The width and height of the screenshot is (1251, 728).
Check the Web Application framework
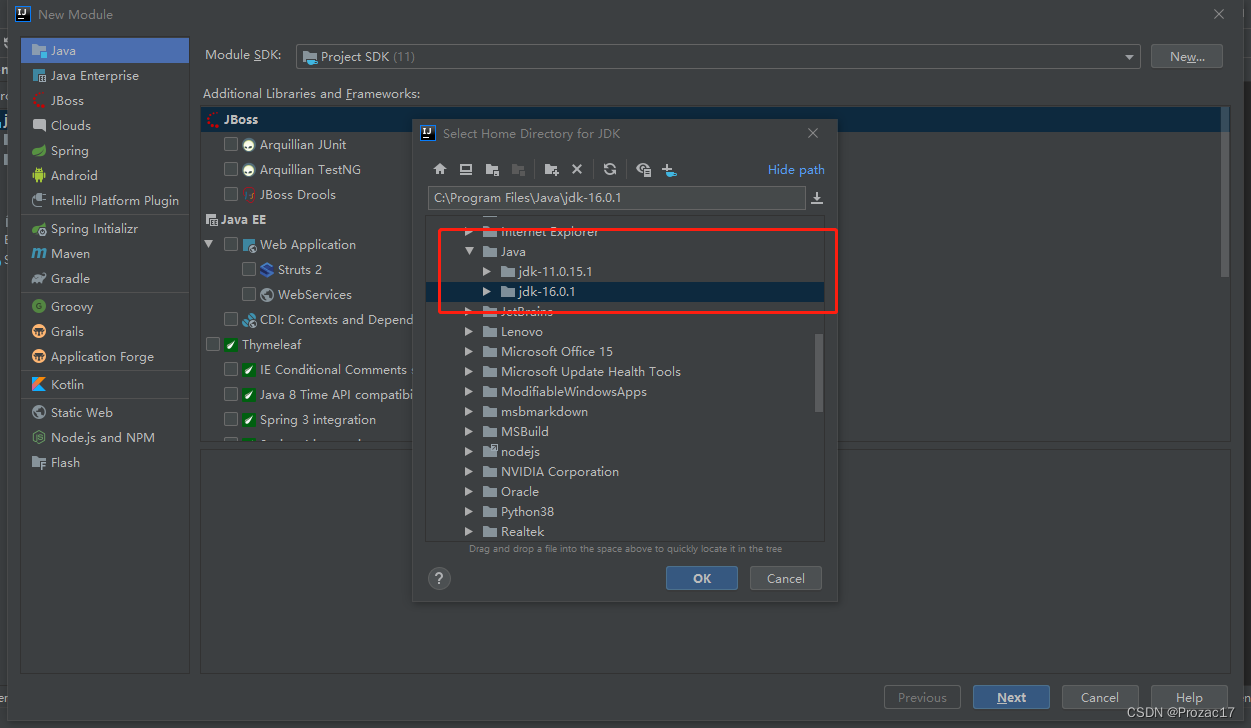231,244
